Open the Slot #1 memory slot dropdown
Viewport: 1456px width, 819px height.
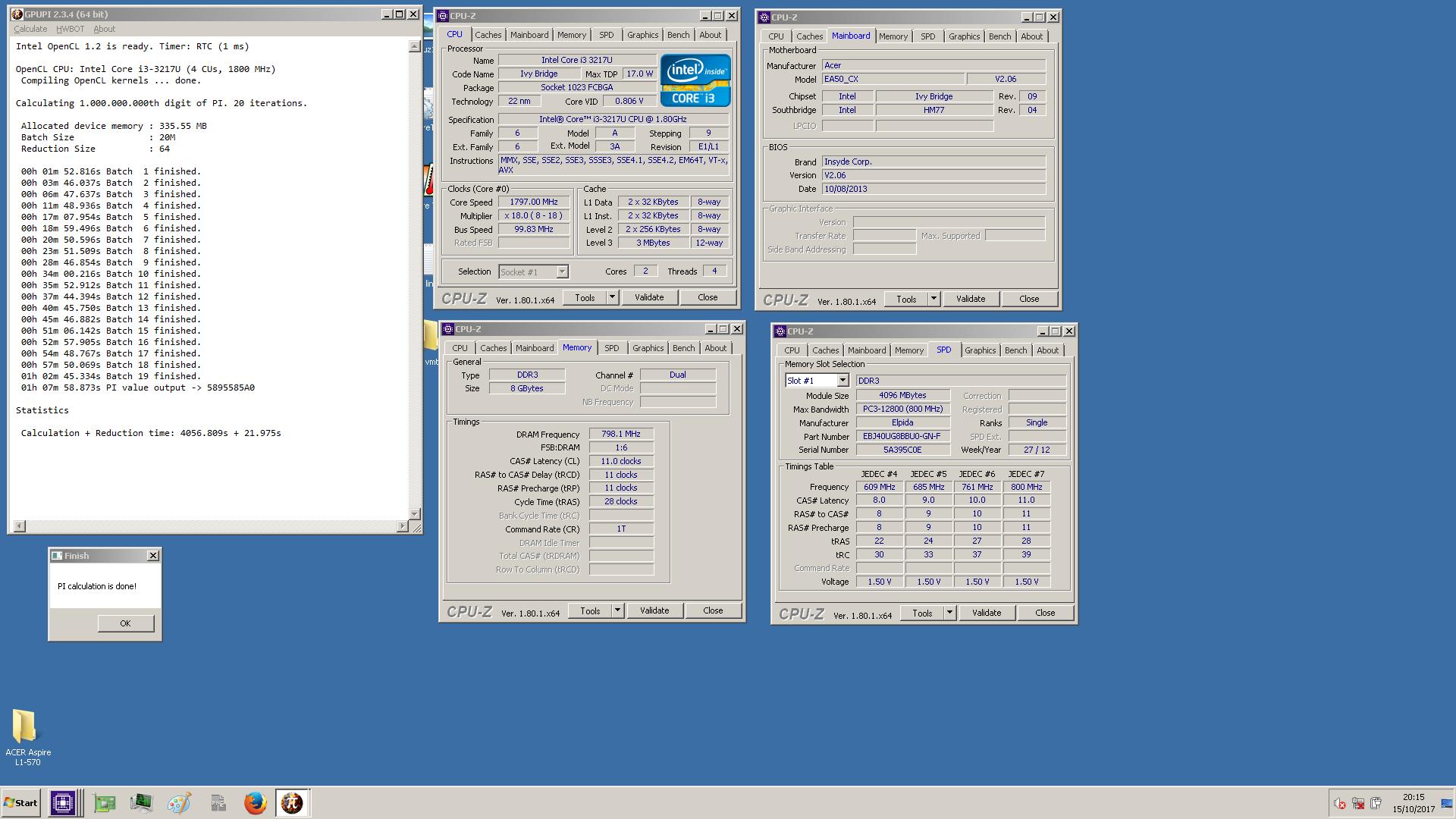tap(842, 381)
